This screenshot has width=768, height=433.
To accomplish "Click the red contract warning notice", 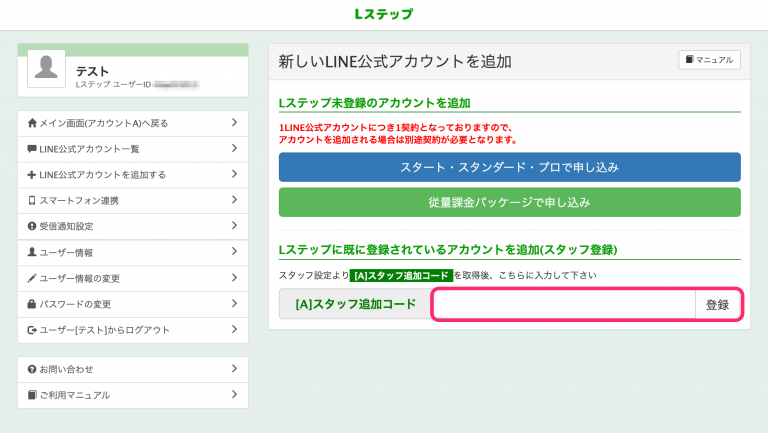I will (398, 134).
